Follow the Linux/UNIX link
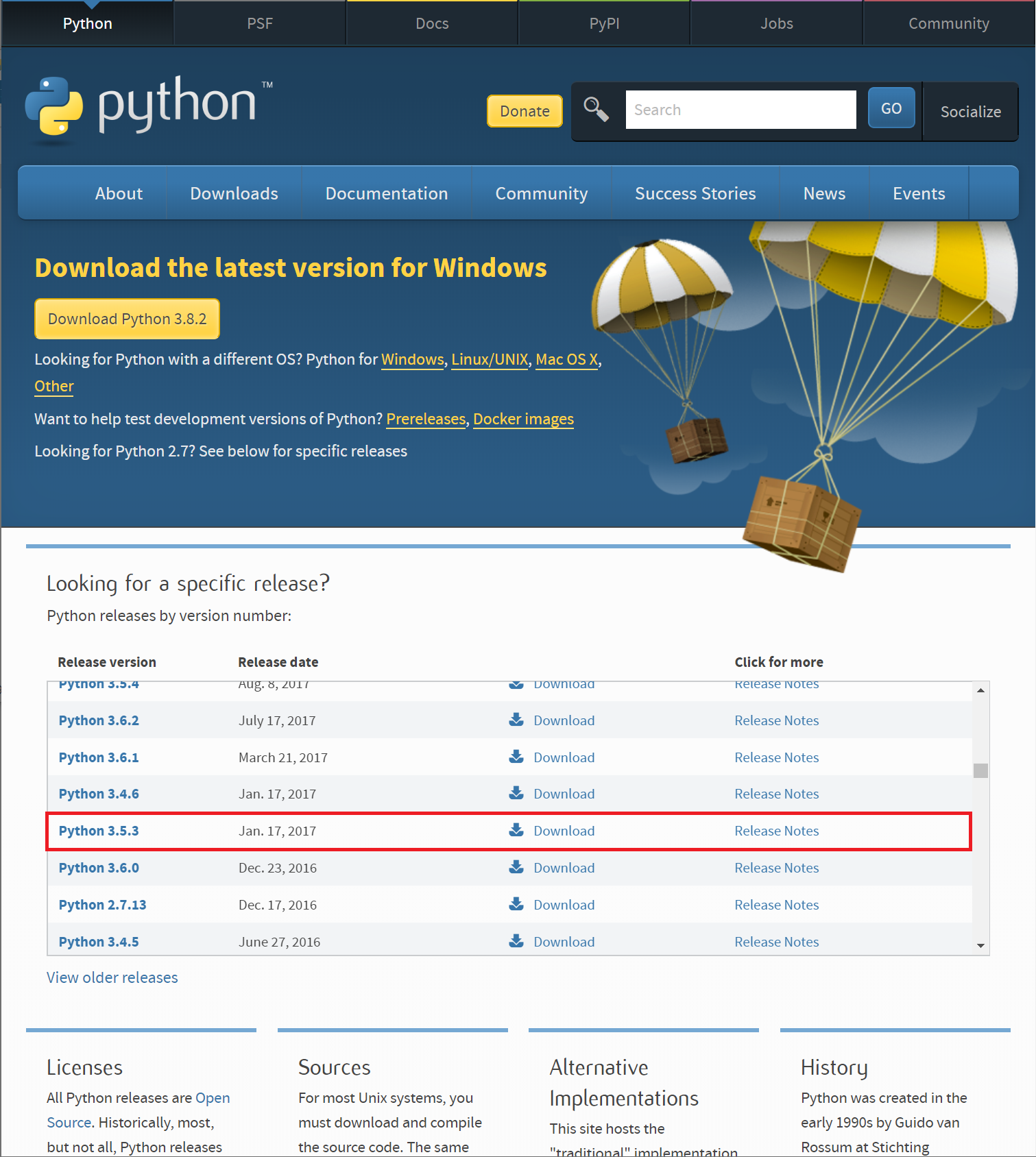 coord(490,359)
